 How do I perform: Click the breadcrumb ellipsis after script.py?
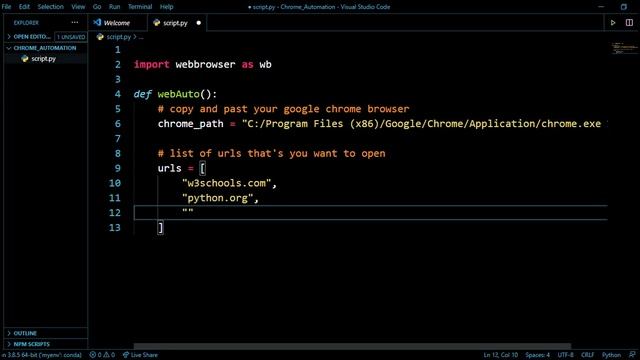(141, 37)
